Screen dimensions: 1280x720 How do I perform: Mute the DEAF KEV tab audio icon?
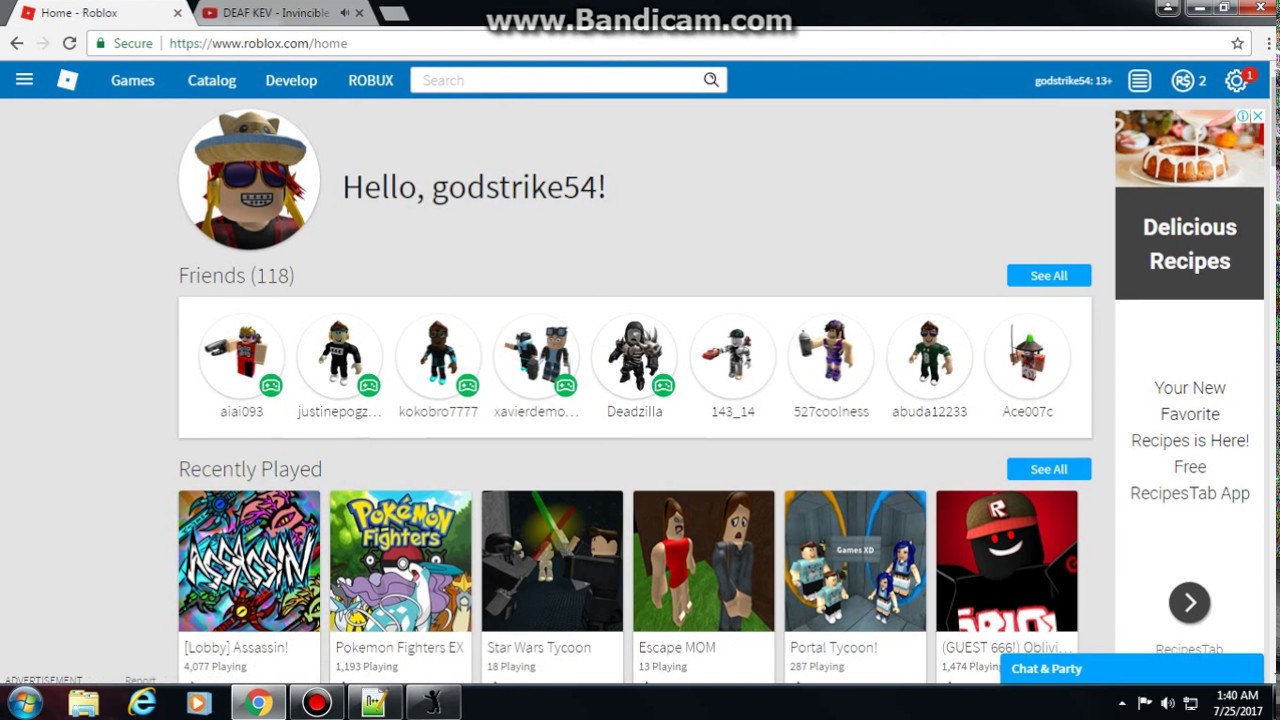click(344, 13)
